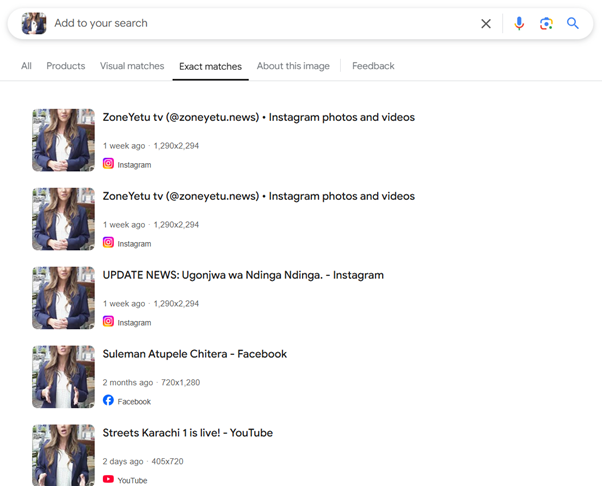Switch to the All tab

[26, 66]
